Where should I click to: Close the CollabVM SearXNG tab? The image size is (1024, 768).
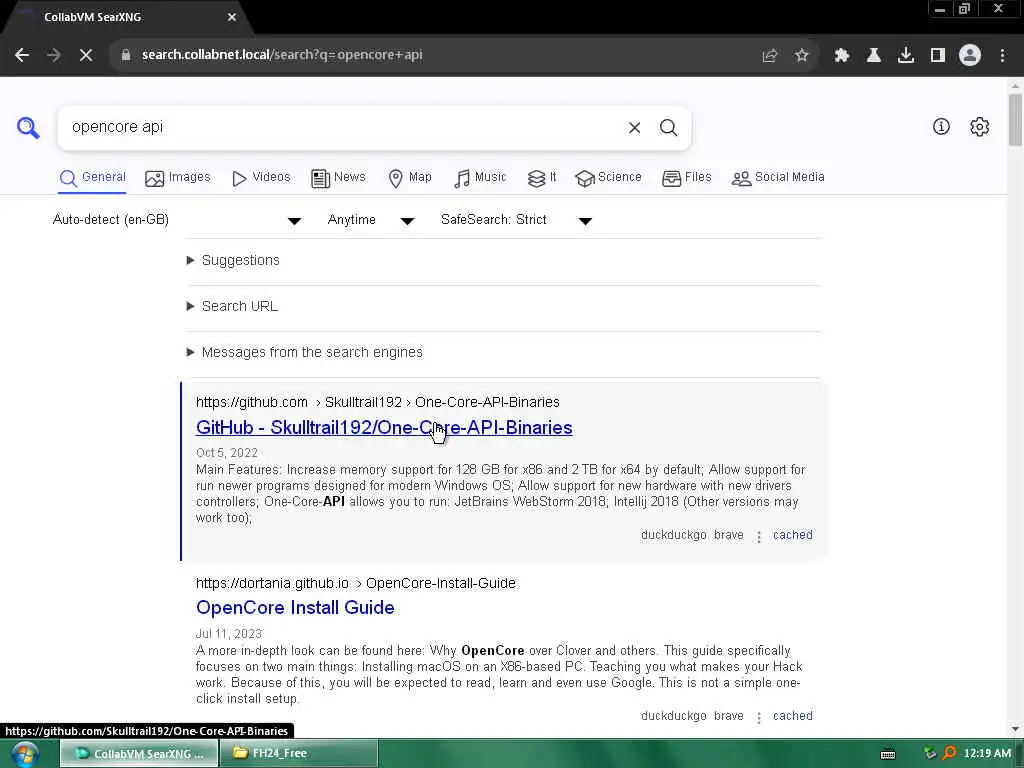coord(232,18)
